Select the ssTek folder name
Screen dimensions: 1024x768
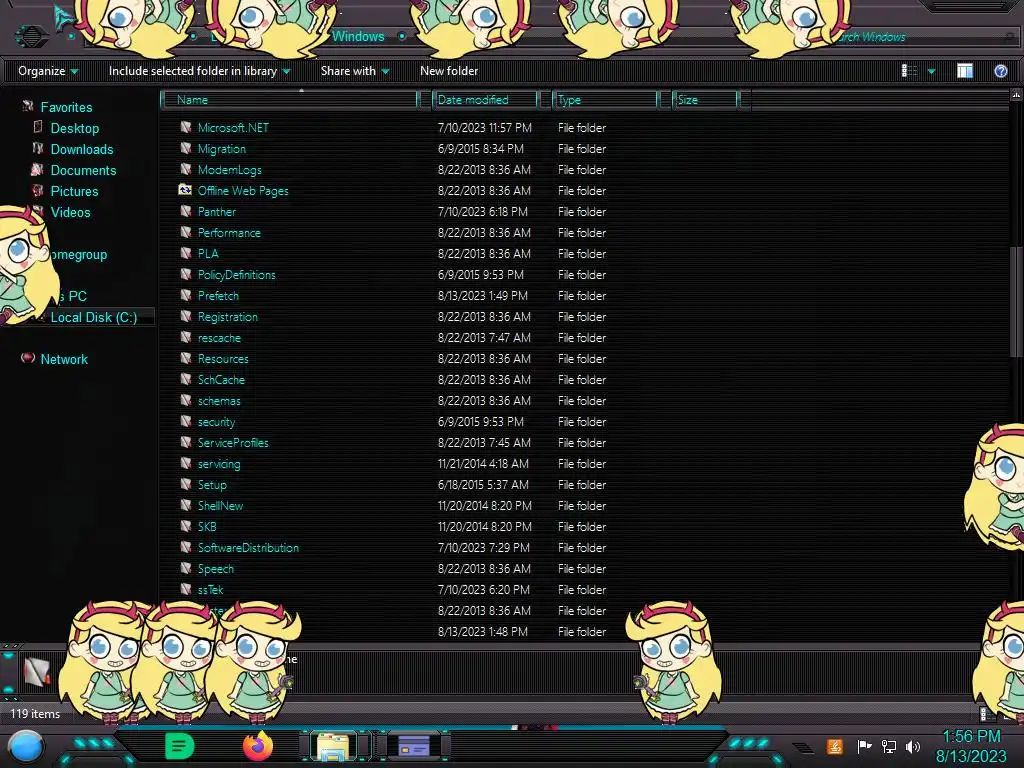[x=210, y=590]
